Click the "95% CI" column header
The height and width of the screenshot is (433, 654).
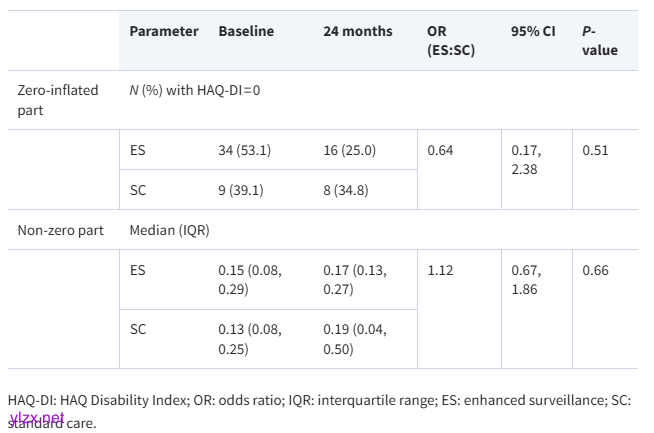pyautogui.click(x=533, y=31)
